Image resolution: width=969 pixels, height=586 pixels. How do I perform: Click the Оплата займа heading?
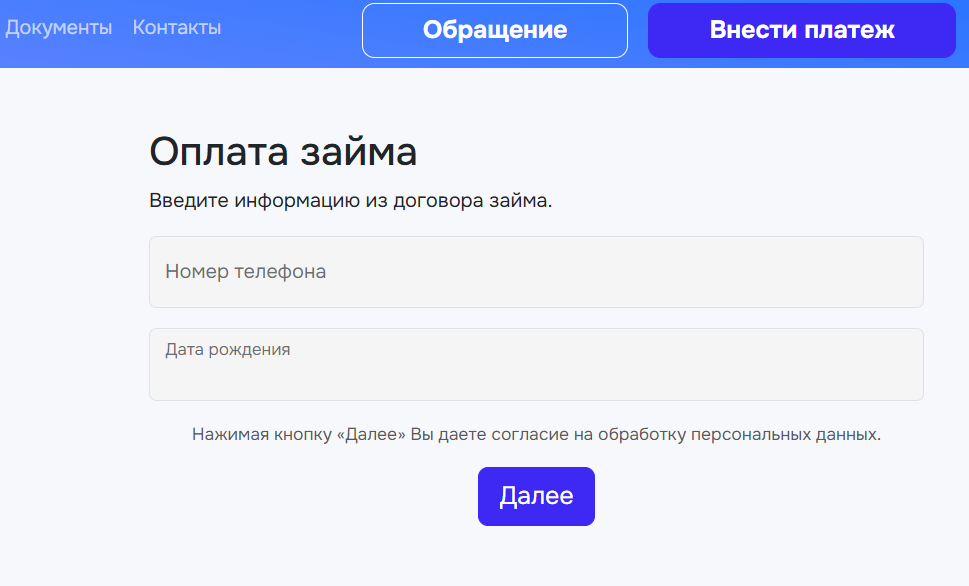pyautogui.click(x=283, y=151)
